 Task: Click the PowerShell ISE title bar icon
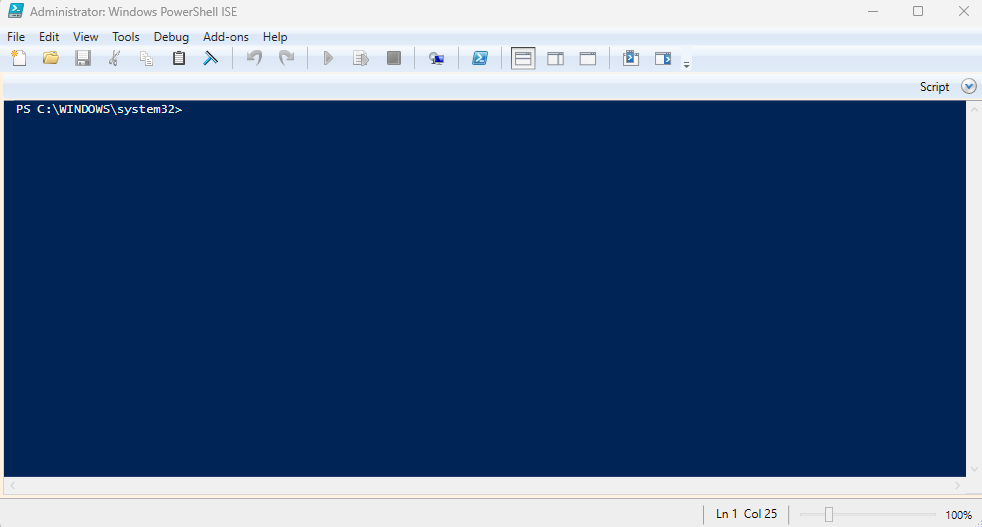coord(15,11)
